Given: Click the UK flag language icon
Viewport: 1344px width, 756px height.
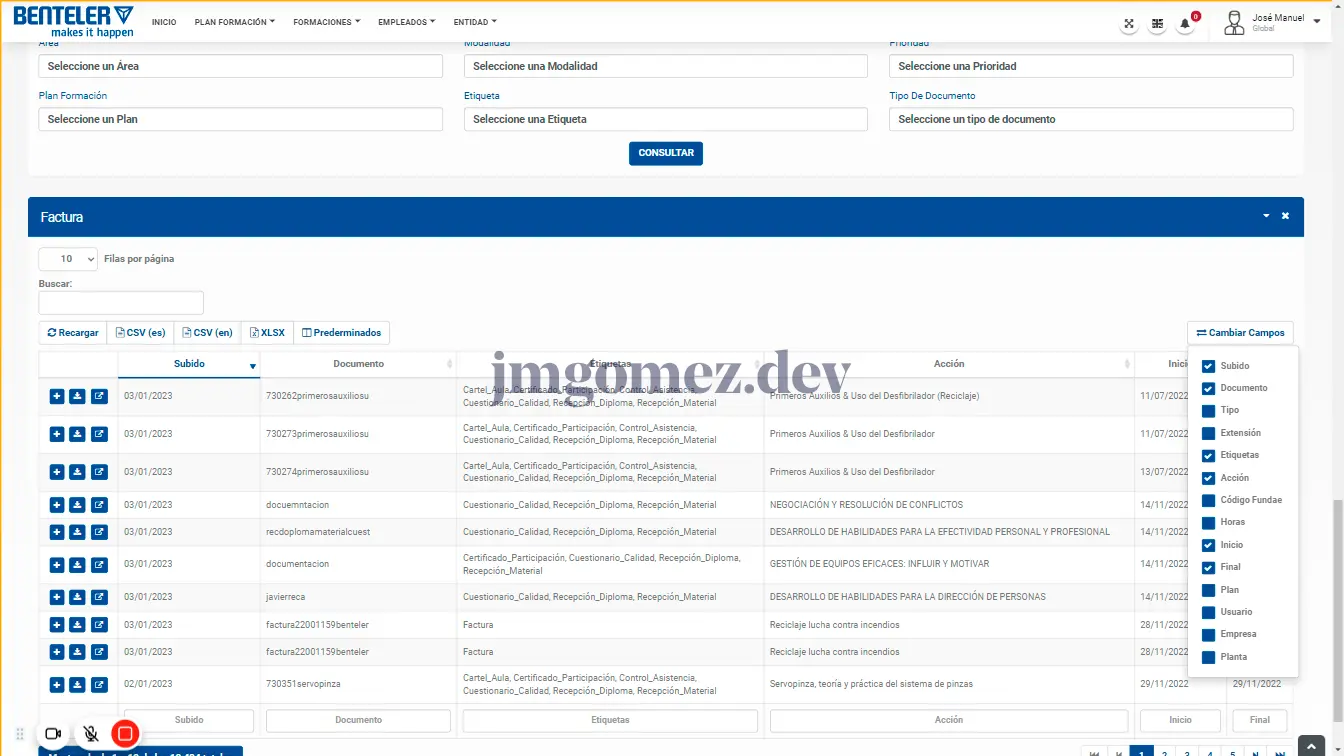Looking at the screenshot, I should (x=1157, y=23).
